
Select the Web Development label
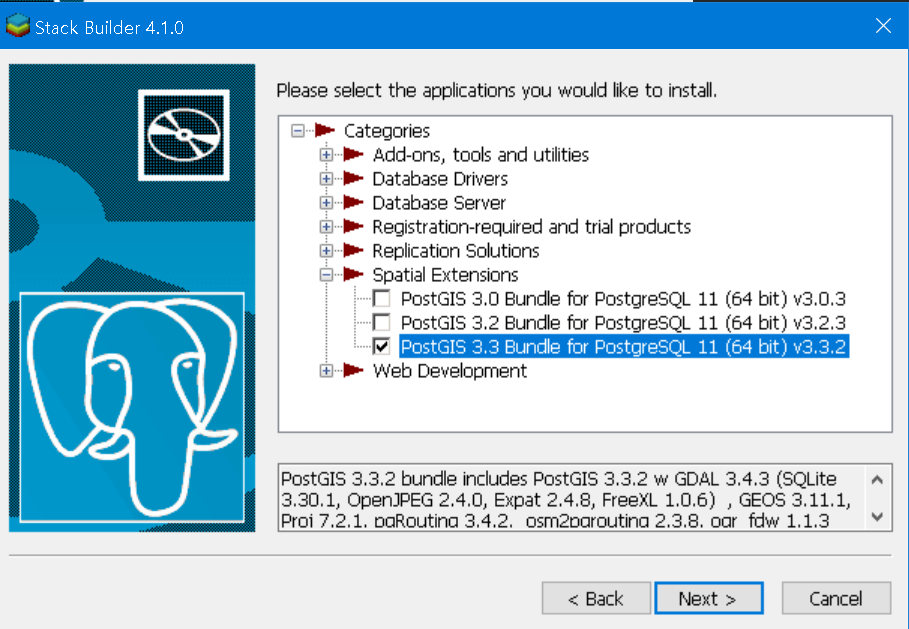coord(450,371)
